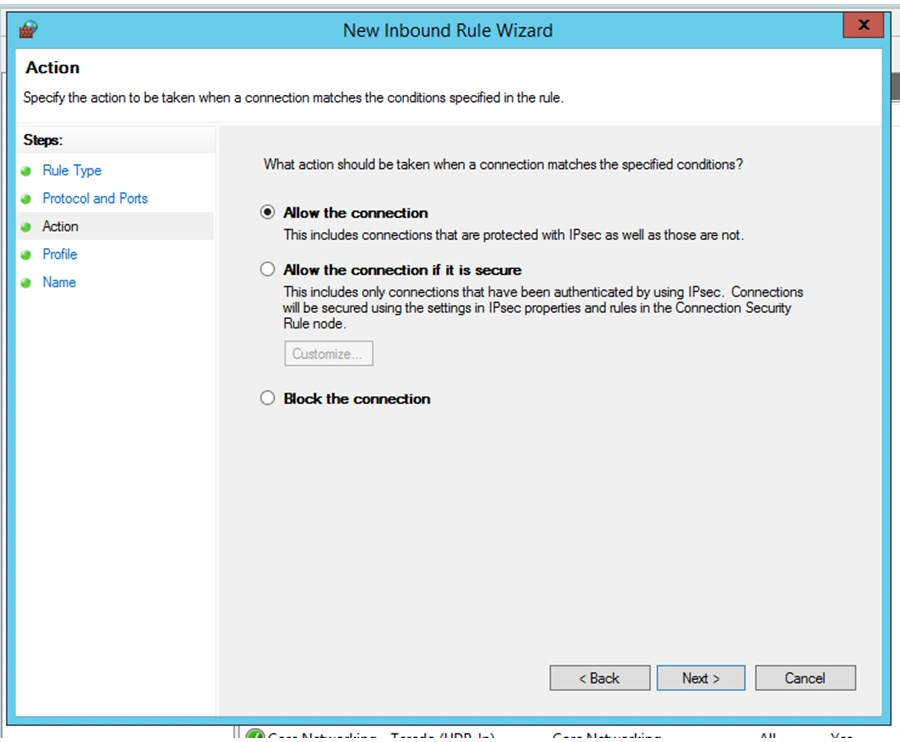Select the Action step in sidebar

point(60,227)
